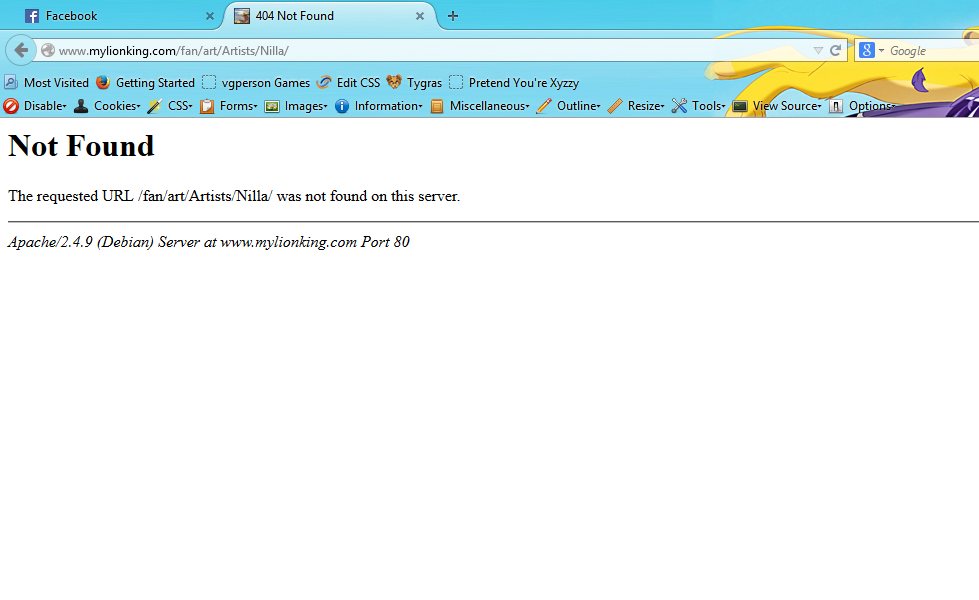Close the 404 Not Found tab
This screenshot has width=979, height=600.
click(x=421, y=16)
